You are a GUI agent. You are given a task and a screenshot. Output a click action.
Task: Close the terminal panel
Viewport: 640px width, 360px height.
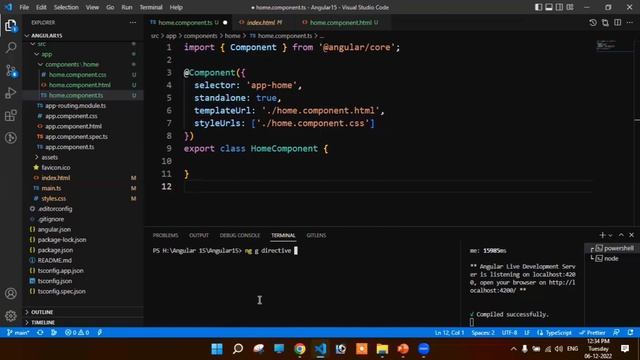(631, 235)
